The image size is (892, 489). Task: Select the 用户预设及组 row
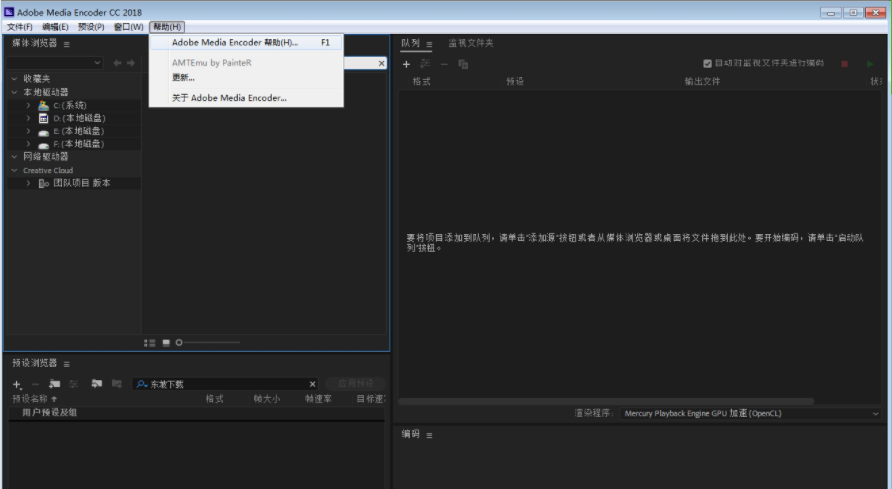(196, 413)
